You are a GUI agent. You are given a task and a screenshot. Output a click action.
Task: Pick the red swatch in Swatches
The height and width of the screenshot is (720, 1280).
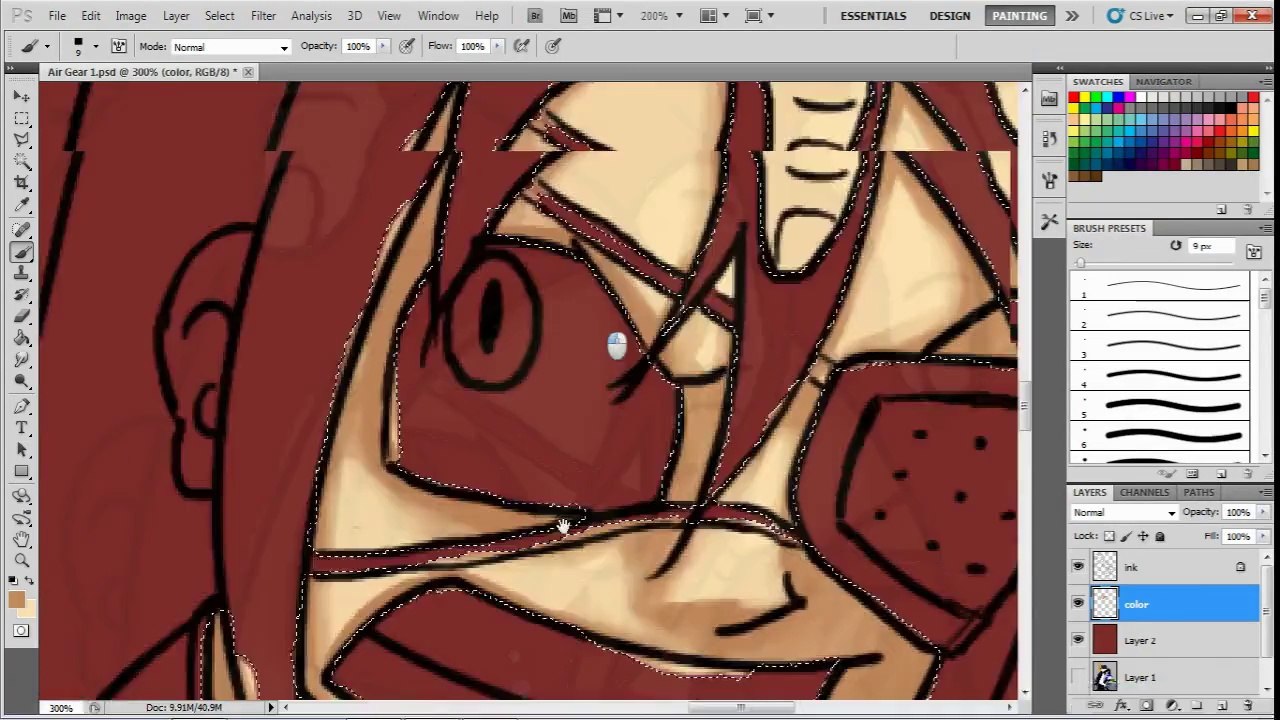coord(1074,98)
